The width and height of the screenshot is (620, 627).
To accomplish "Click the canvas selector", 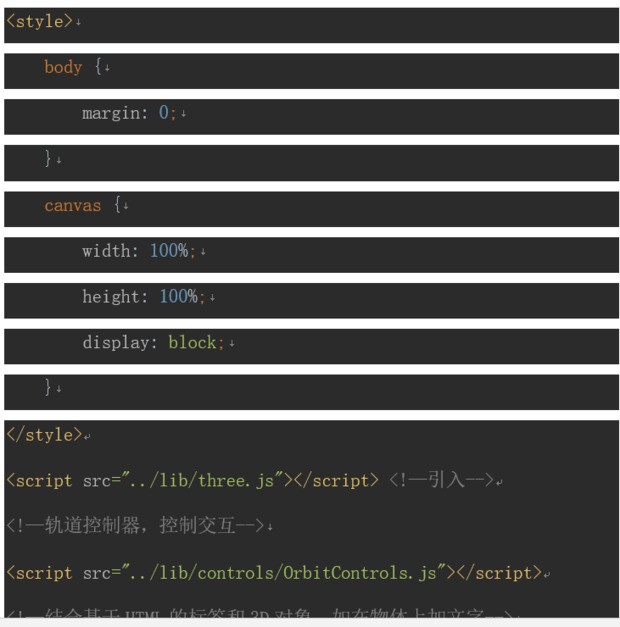I will (73, 206).
